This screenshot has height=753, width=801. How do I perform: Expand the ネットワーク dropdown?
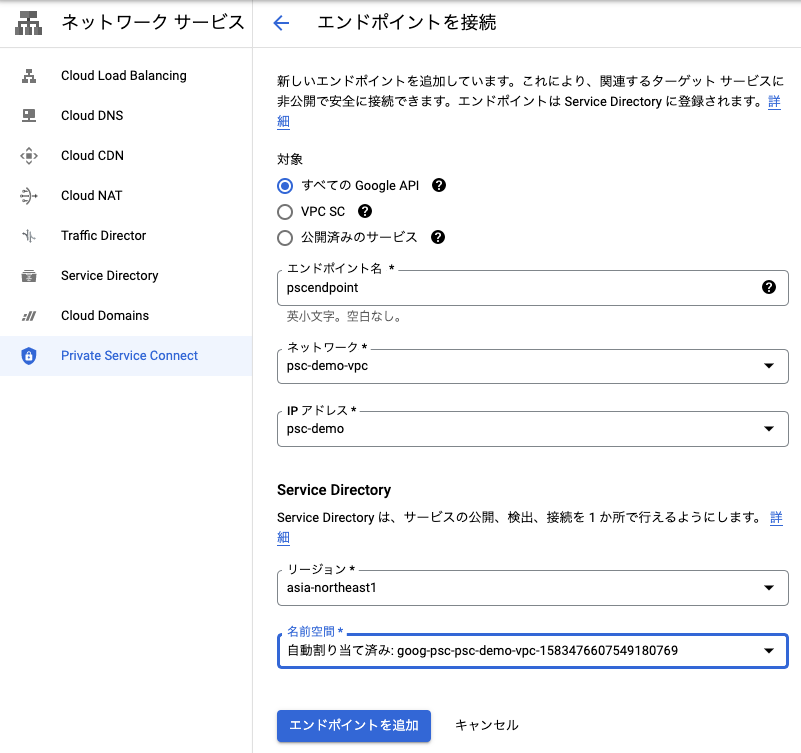tap(768, 366)
